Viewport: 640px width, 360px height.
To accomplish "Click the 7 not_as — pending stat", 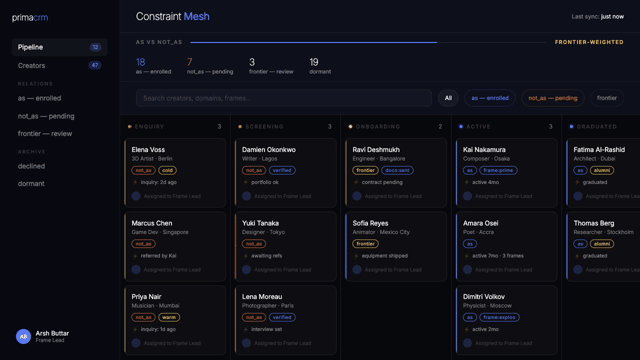I will coord(210,66).
